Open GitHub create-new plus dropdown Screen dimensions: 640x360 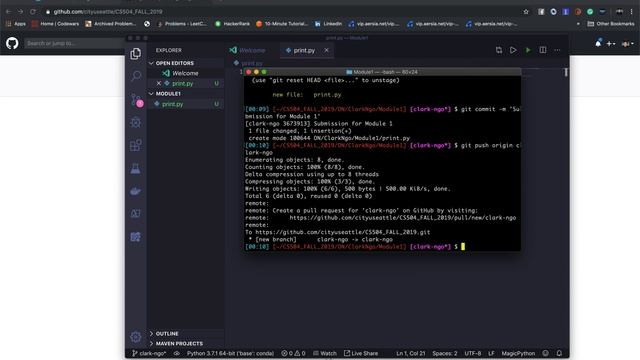point(611,43)
